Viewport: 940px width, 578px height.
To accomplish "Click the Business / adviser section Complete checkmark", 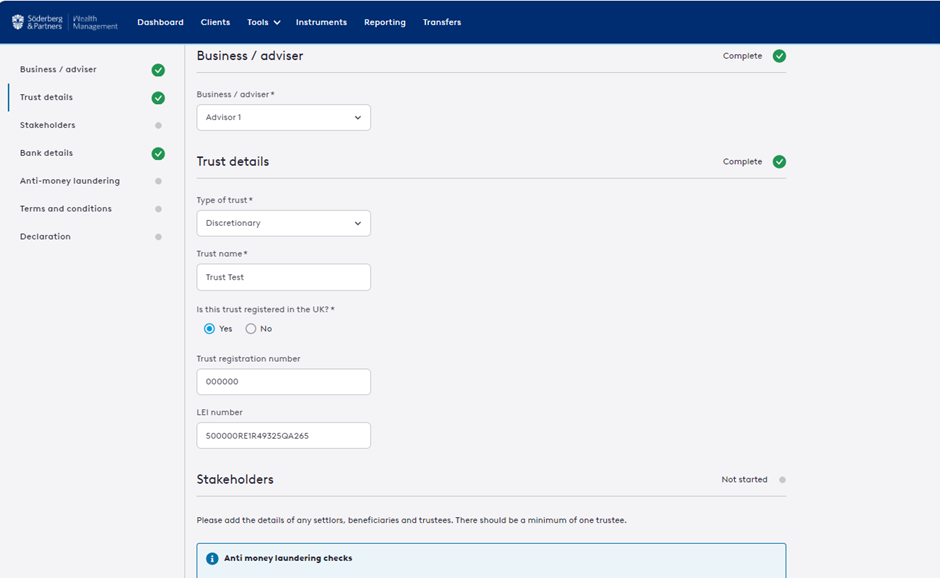I will pyautogui.click(x=779, y=56).
